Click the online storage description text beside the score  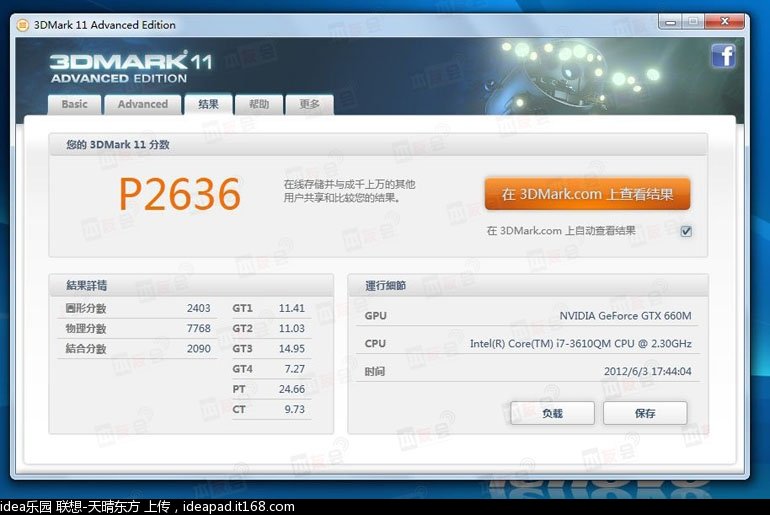tap(349, 191)
